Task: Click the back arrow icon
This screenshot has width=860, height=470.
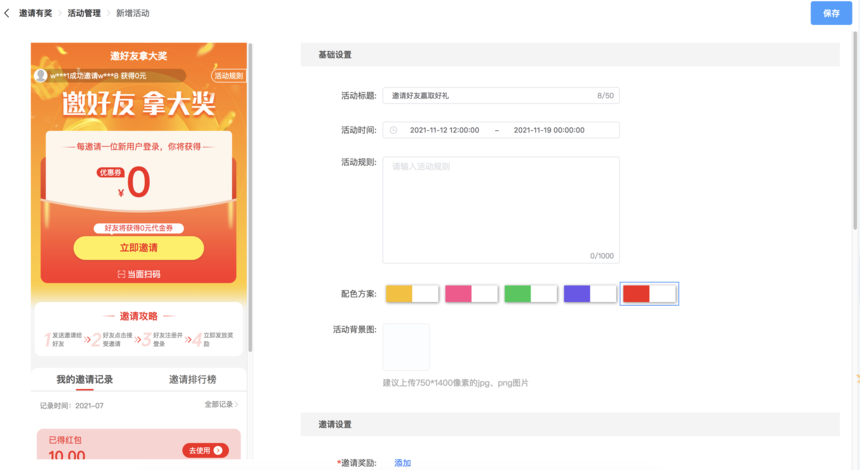Action: point(7,13)
